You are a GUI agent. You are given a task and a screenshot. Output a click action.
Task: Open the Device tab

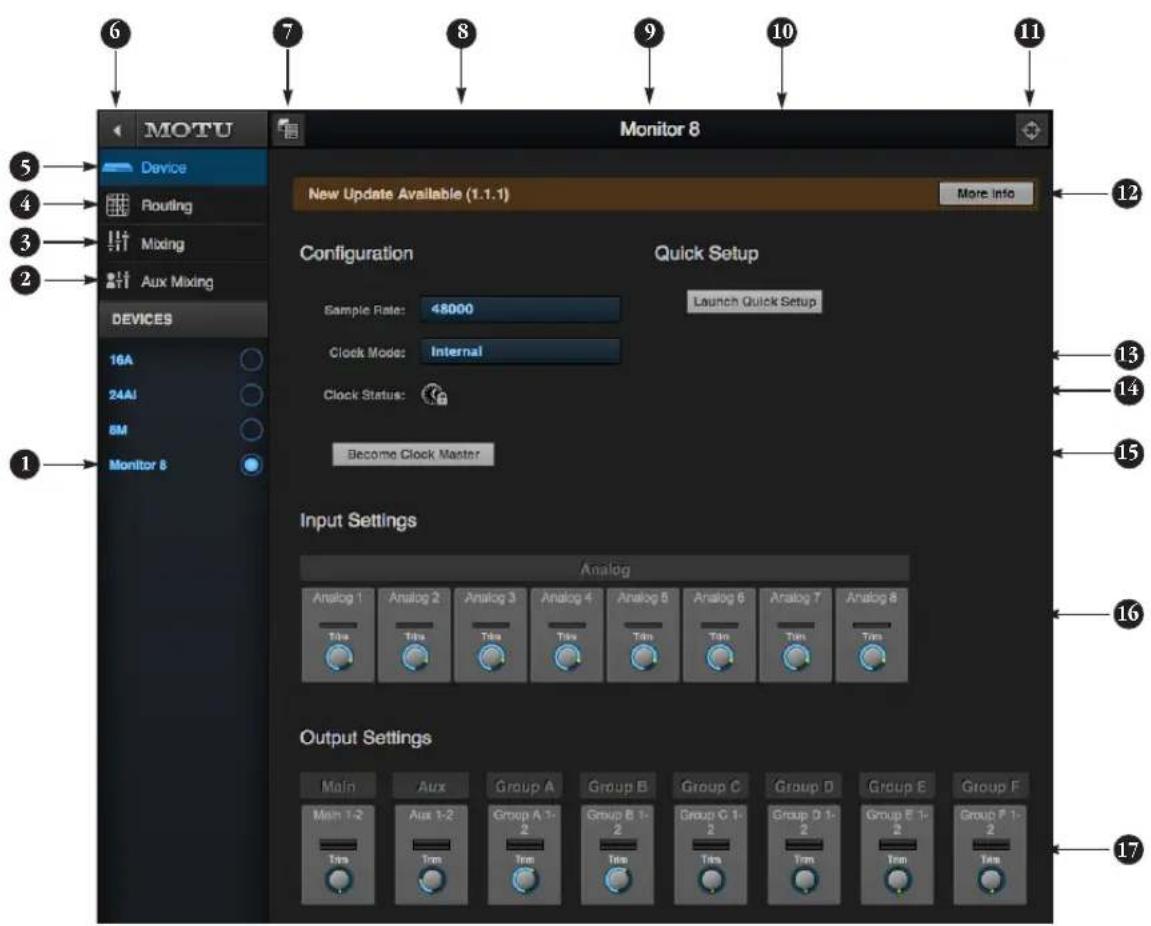183,167
